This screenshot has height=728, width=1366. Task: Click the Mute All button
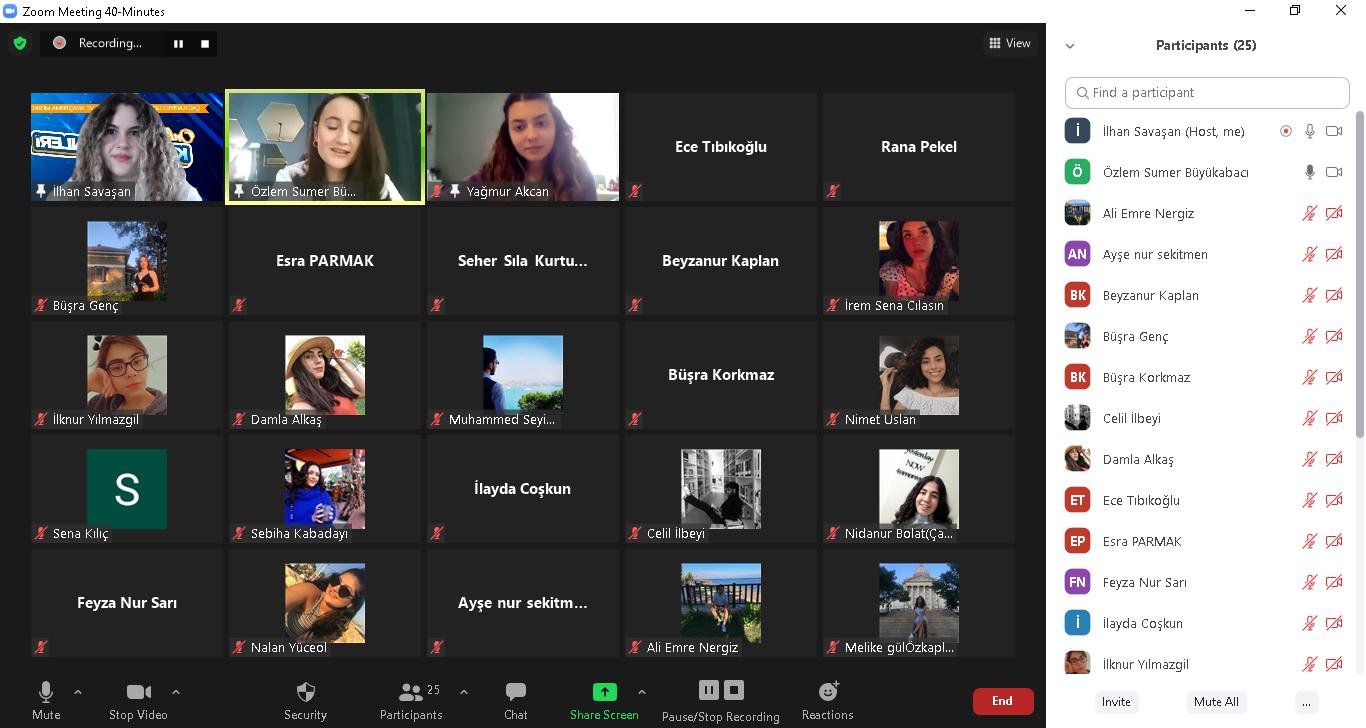click(x=1216, y=701)
